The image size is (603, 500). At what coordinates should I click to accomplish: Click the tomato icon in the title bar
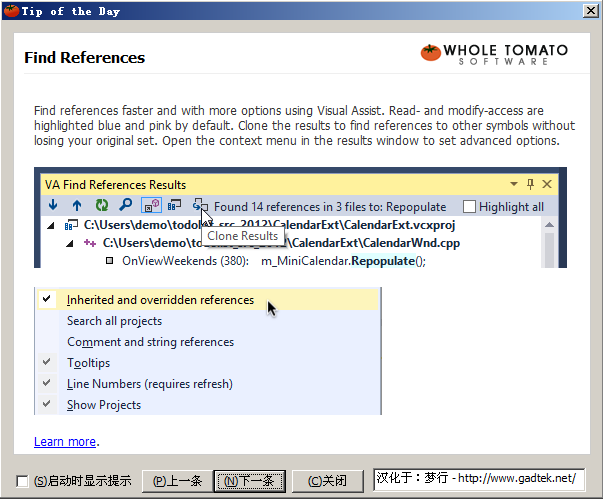11,11
